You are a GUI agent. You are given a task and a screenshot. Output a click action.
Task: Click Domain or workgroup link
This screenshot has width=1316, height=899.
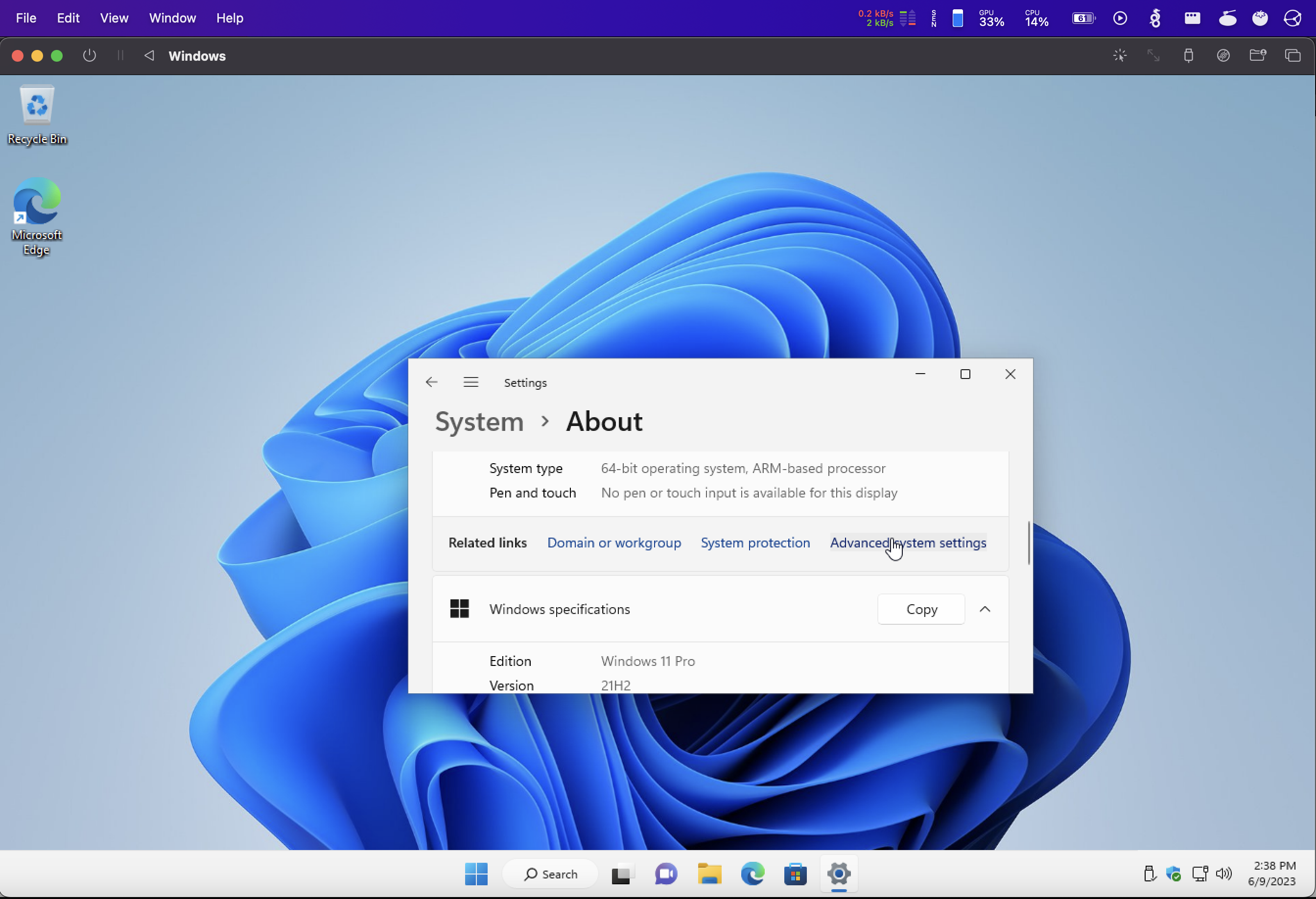(614, 543)
